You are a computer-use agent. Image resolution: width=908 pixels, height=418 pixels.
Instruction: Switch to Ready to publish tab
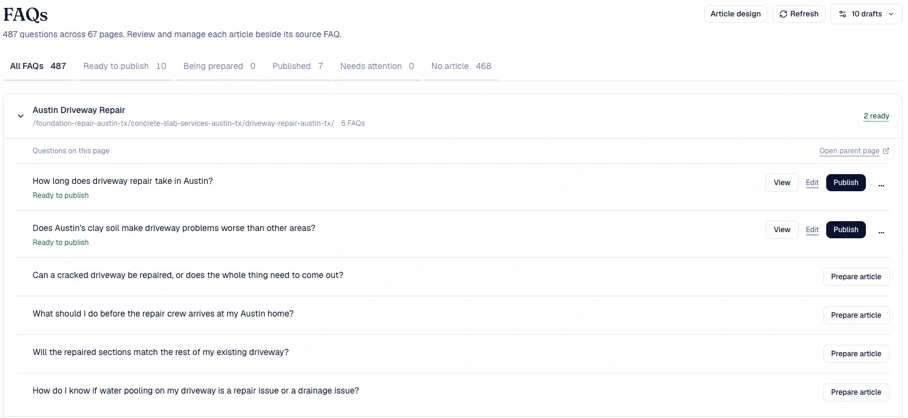pyautogui.click(x=125, y=66)
